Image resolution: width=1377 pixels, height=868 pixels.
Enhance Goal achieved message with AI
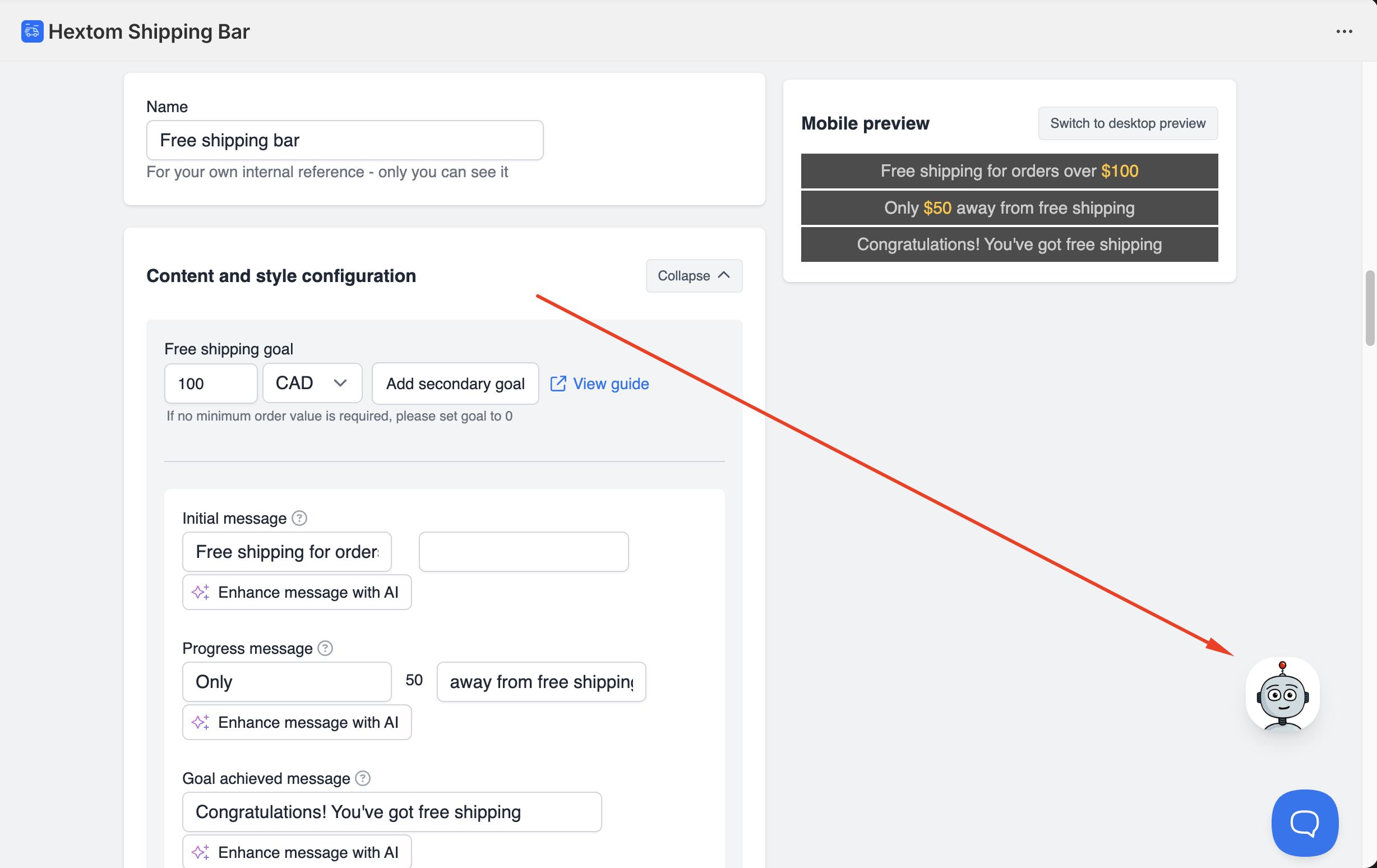point(297,852)
